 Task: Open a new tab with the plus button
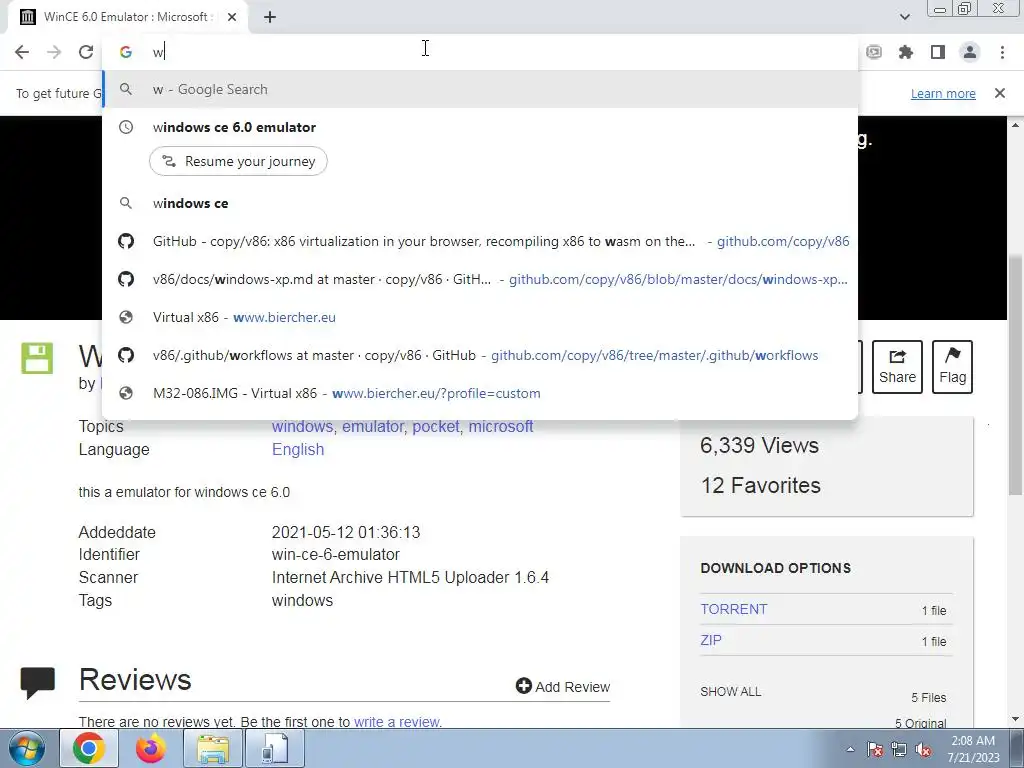click(270, 17)
